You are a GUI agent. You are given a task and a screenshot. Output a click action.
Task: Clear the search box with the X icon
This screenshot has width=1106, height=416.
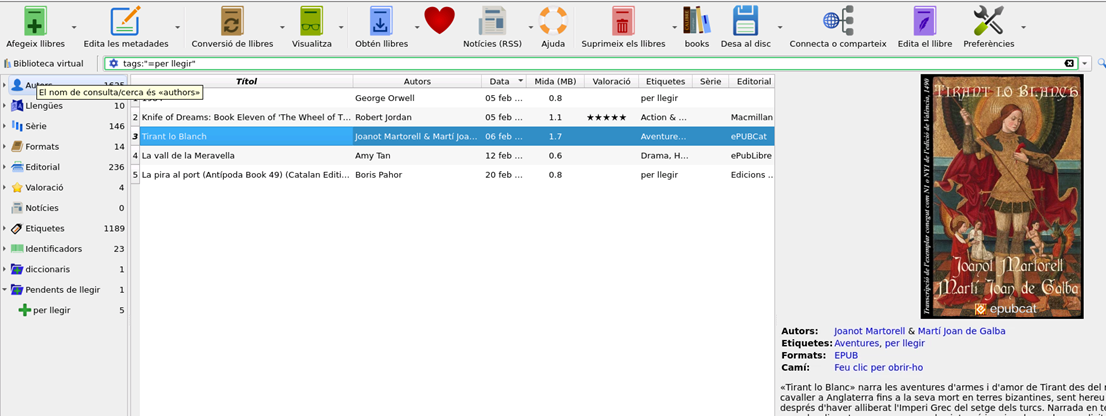click(1070, 63)
